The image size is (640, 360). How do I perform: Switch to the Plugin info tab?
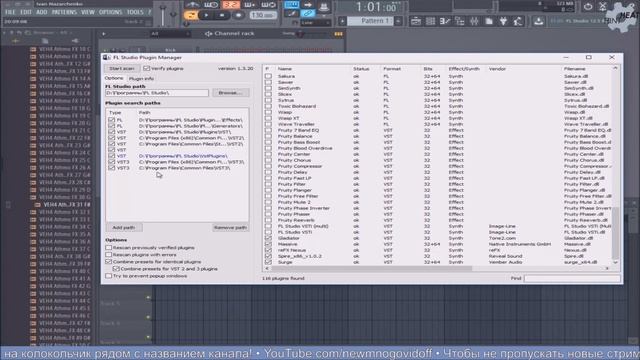141,78
